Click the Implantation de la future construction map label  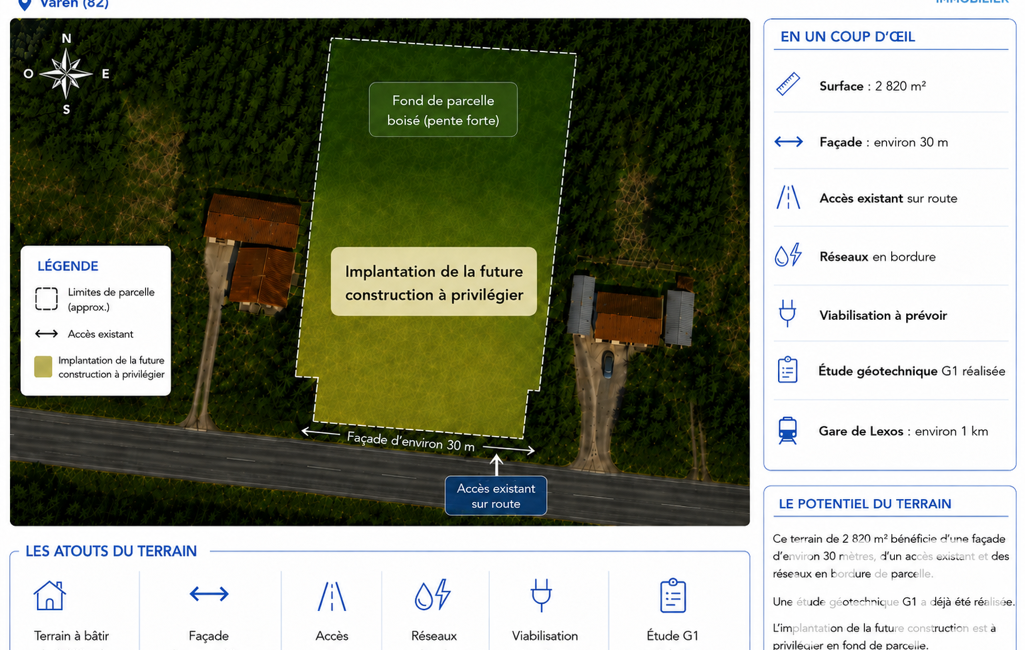click(x=434, y=282)
